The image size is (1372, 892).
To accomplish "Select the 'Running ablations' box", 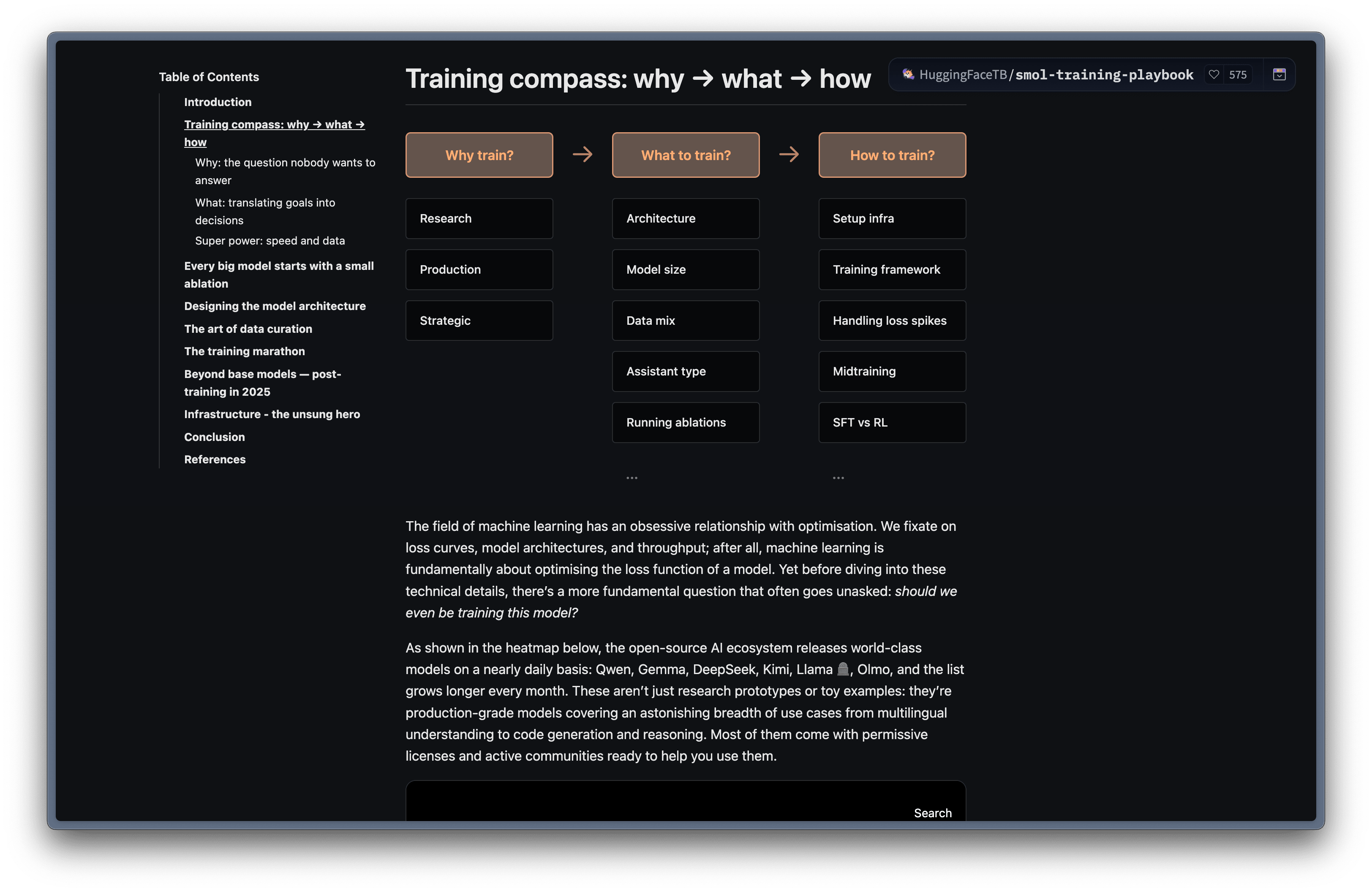I will pos(686,422).
